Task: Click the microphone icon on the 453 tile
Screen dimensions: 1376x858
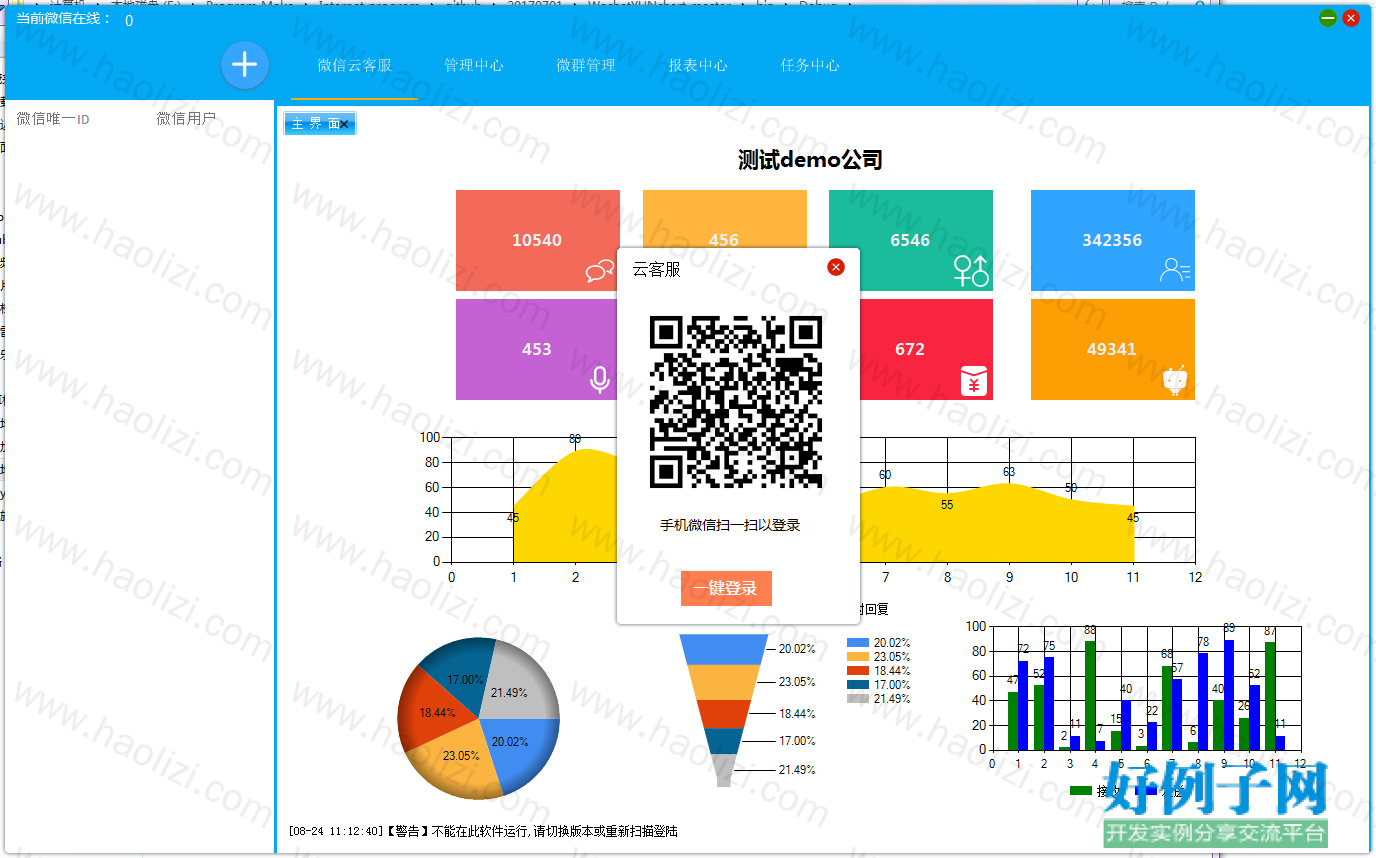Action: [600, 380]
